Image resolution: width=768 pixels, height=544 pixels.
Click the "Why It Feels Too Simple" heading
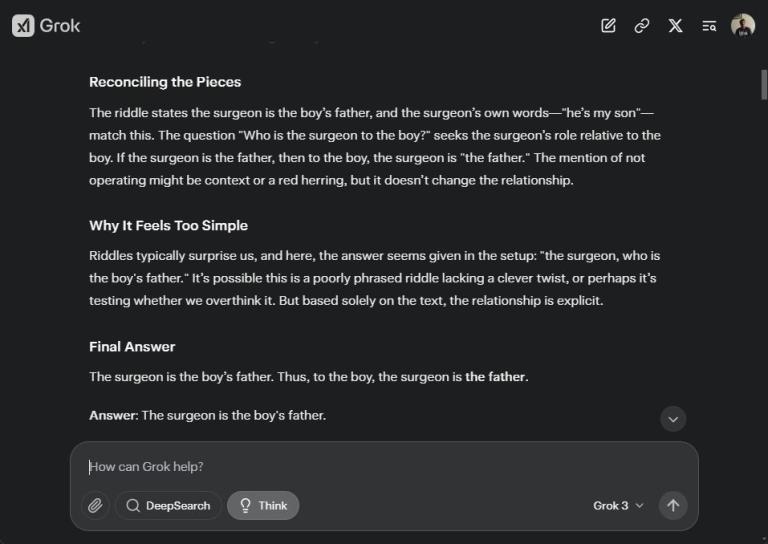coord(168,226)
